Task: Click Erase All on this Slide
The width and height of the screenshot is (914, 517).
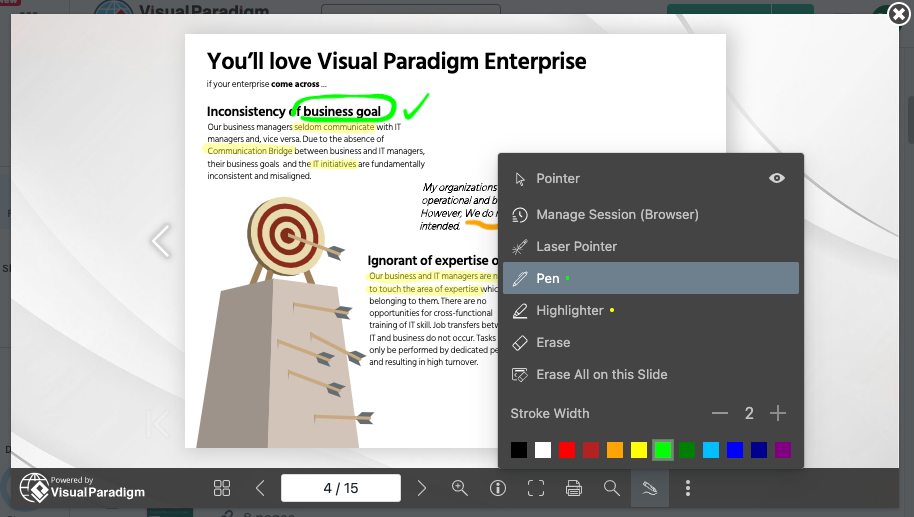Action: [601, 374]
